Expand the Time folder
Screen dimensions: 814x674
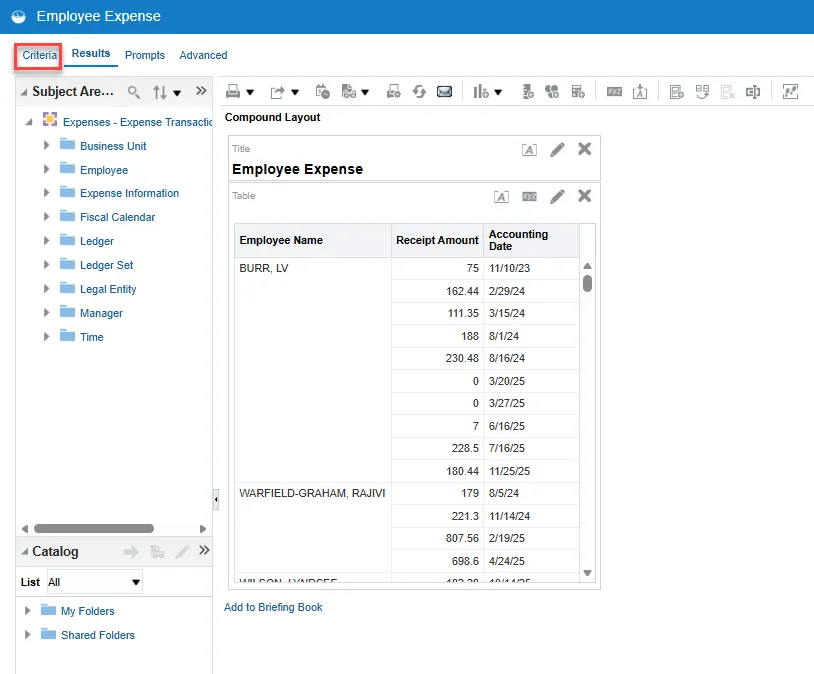tap(46, 336)
